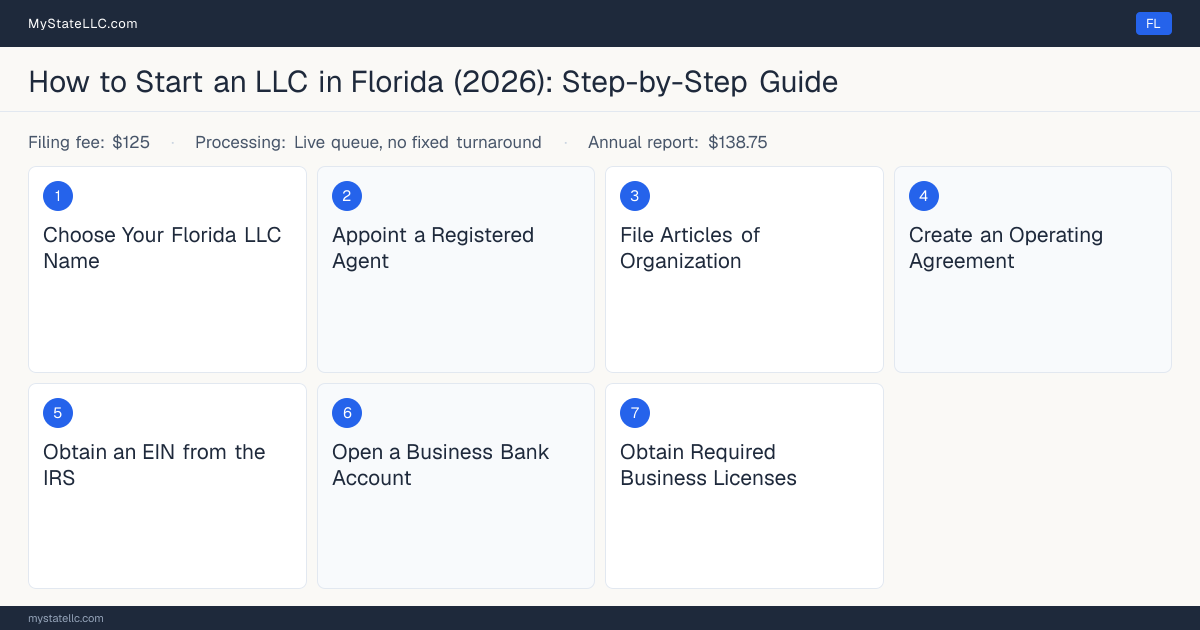The height and width of the screenshot is (630, 1200).
Task: Click step 7 number badge
Action: tap(635, 413)
